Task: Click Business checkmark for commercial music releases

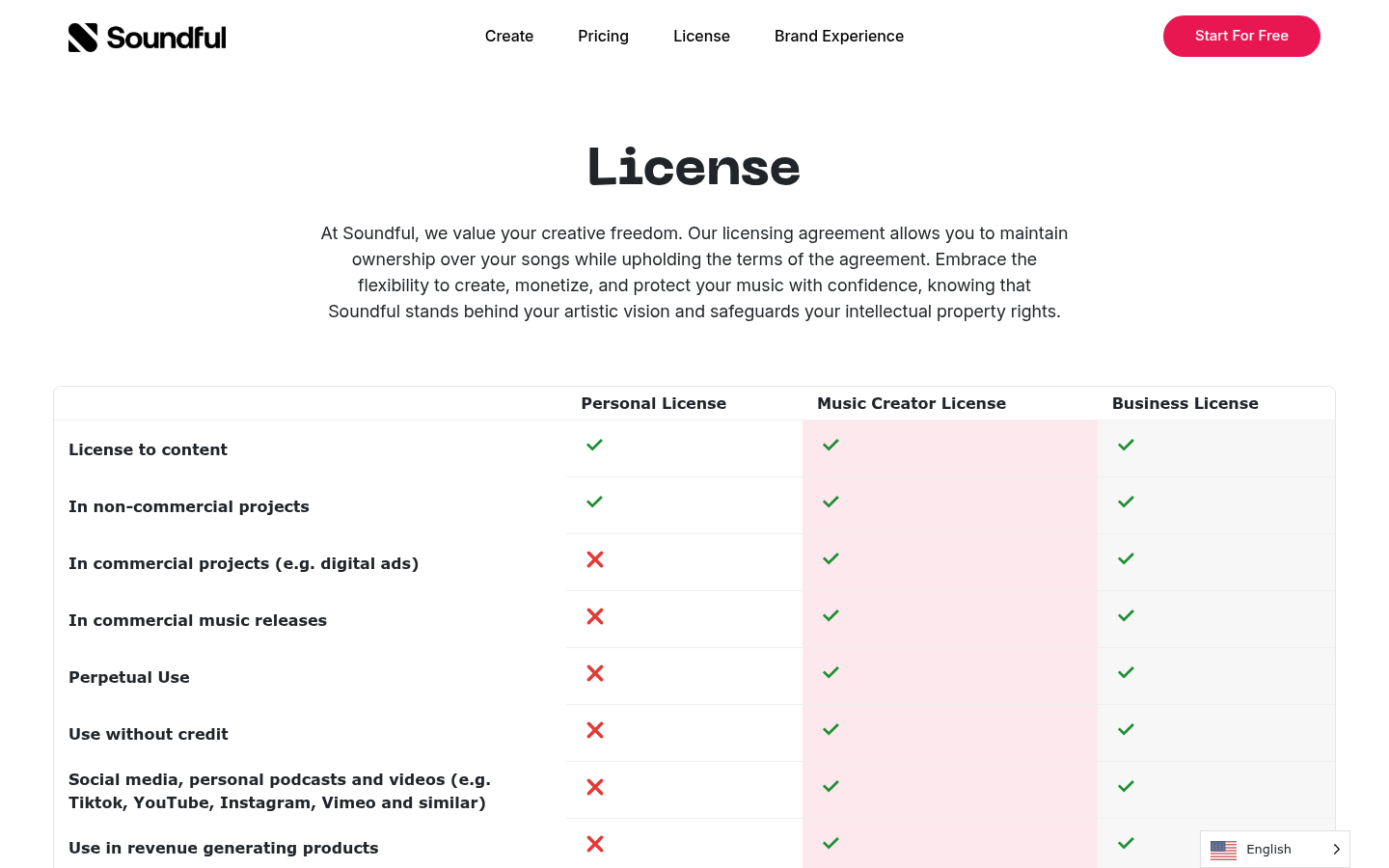Action: (x=1126, y=615)
